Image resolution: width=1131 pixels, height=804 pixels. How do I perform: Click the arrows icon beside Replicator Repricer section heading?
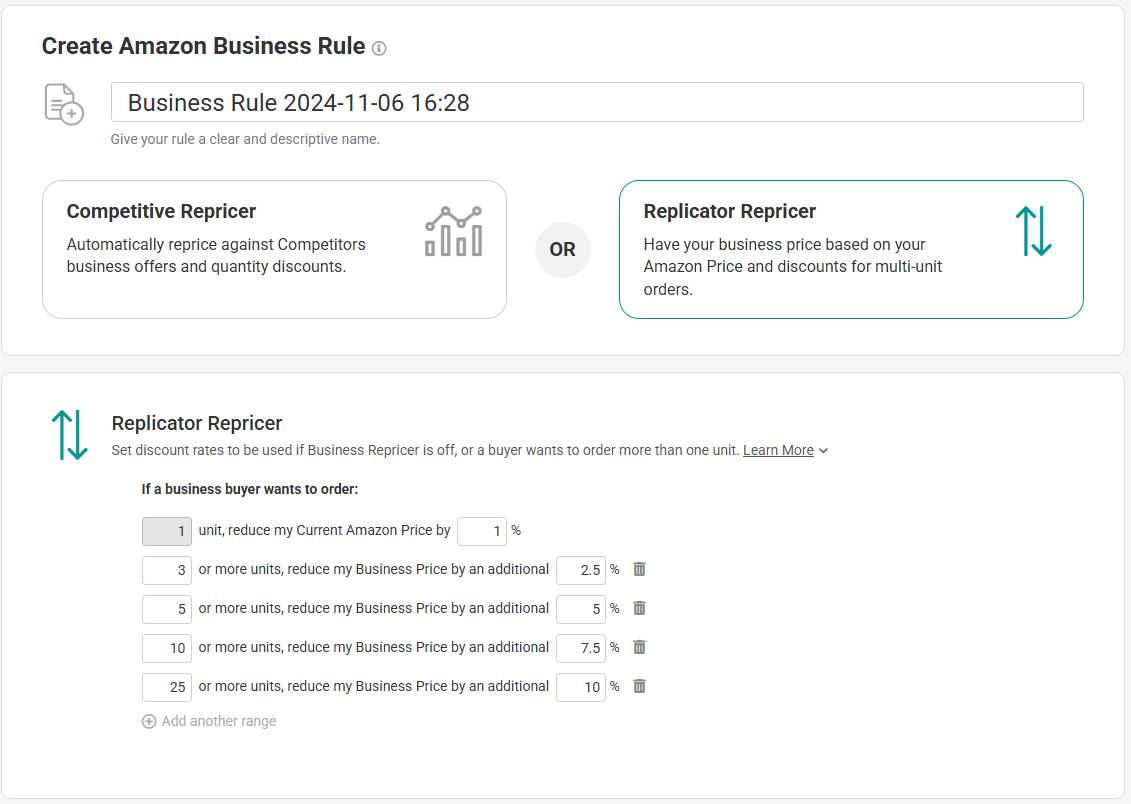point(70,435)
